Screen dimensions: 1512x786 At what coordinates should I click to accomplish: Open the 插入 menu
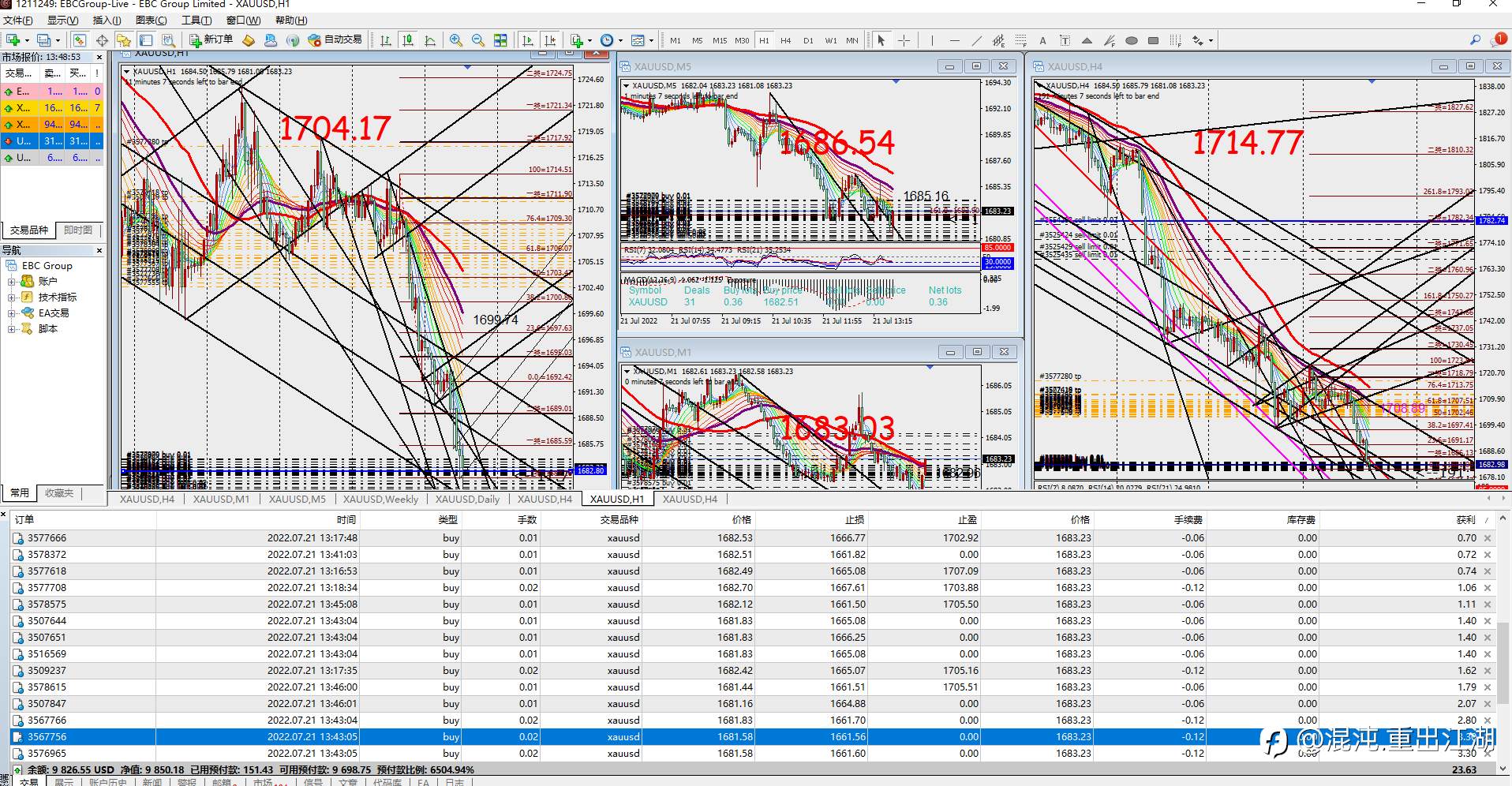click(x=107, y=21)
